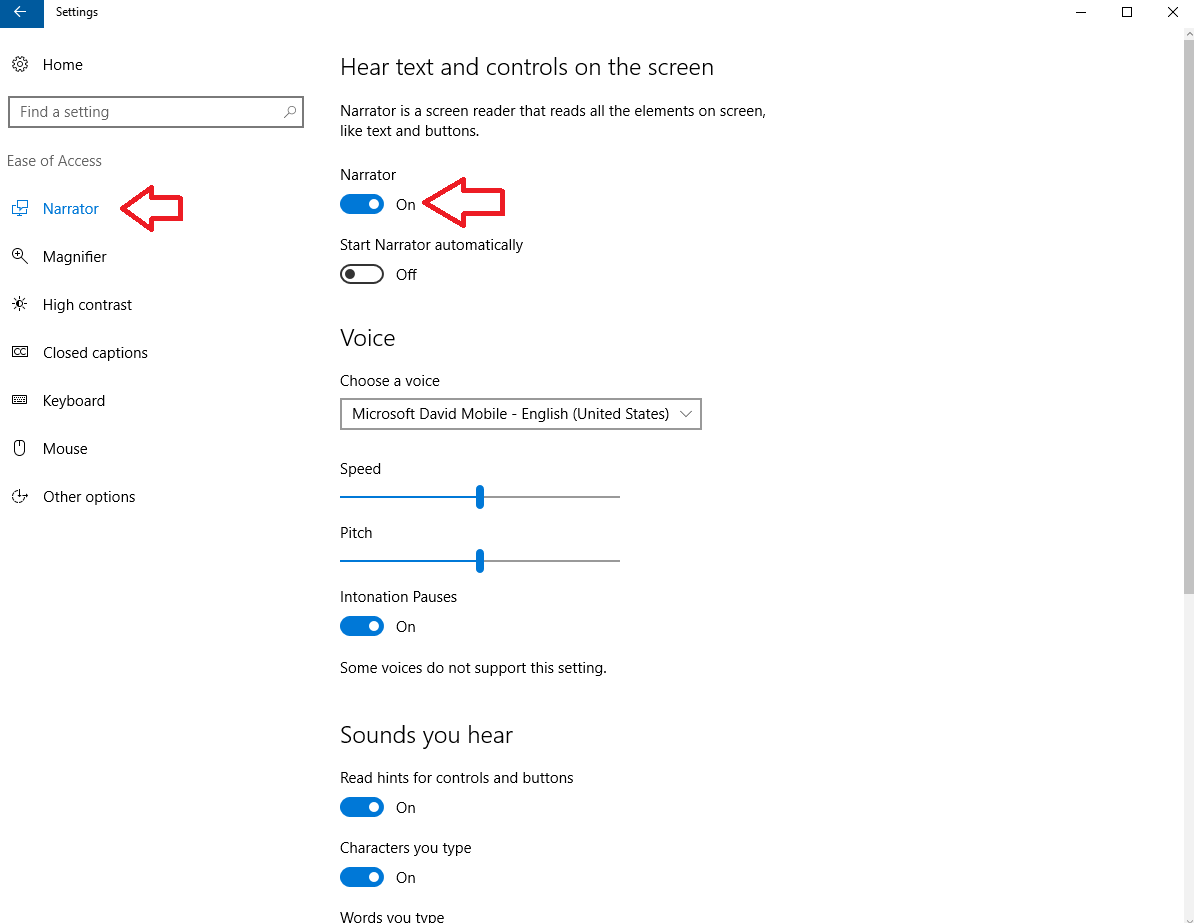Click the High contrast sun icon
The width and height of the screenshot is (1194, 923).
pyautogui.click(x=20, y=305)
